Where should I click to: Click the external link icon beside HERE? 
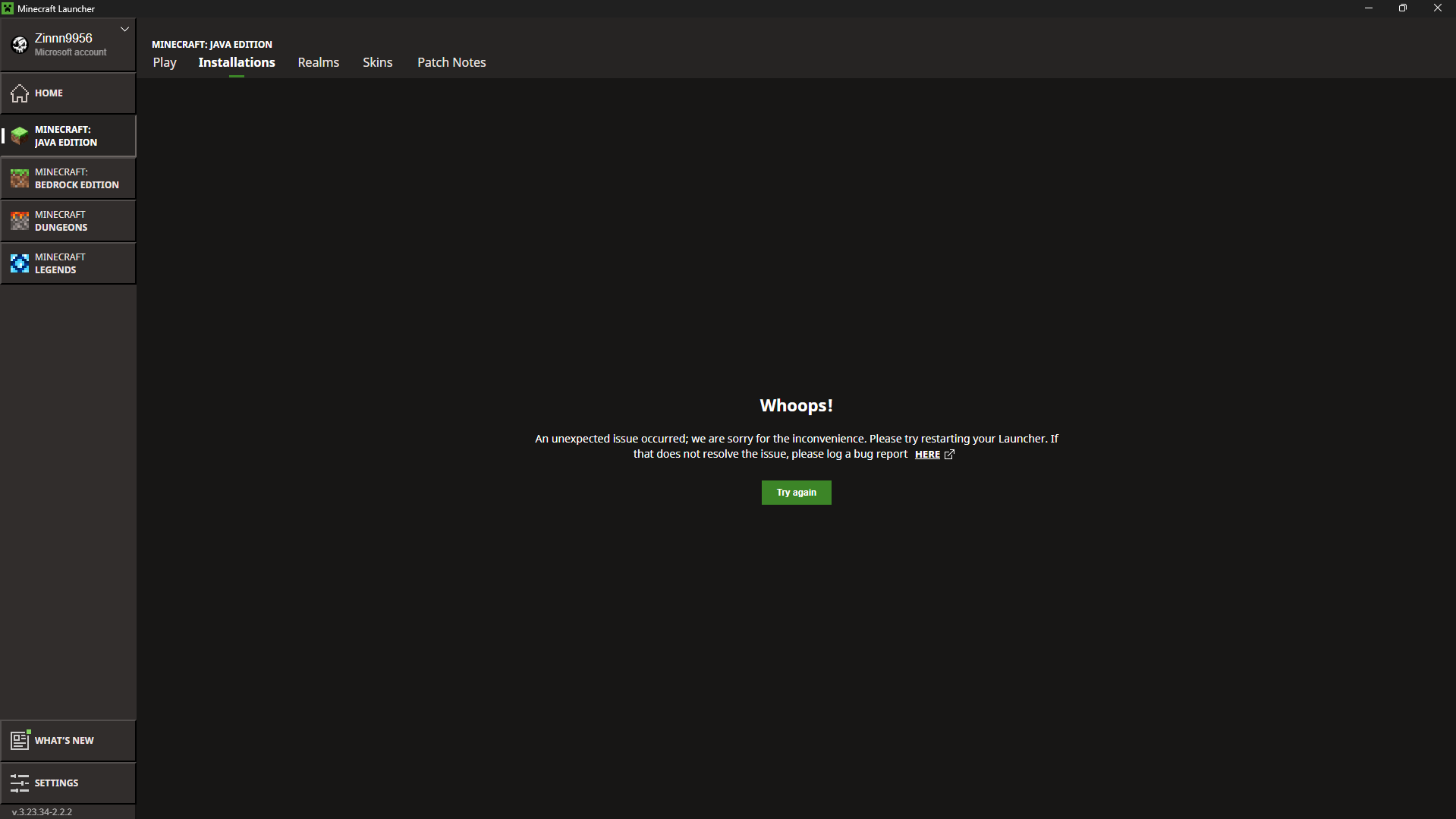point(949,454)
